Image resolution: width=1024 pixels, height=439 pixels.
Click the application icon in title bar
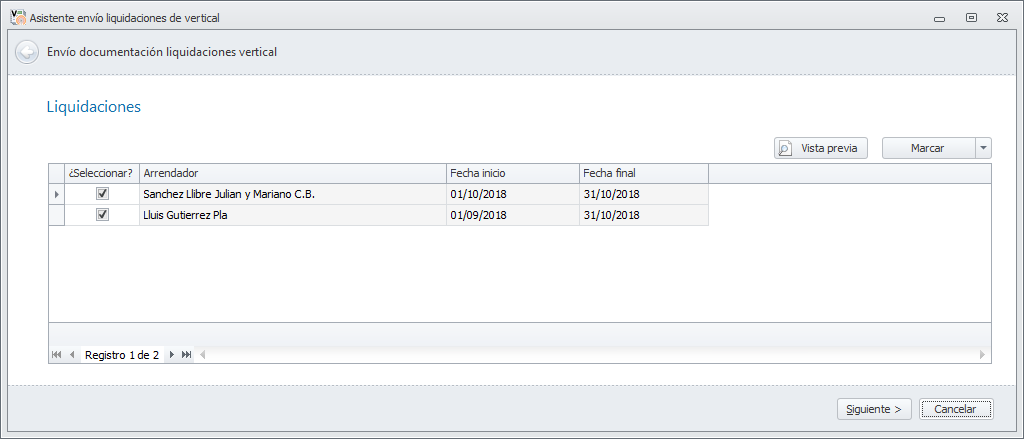coord(17,17)
